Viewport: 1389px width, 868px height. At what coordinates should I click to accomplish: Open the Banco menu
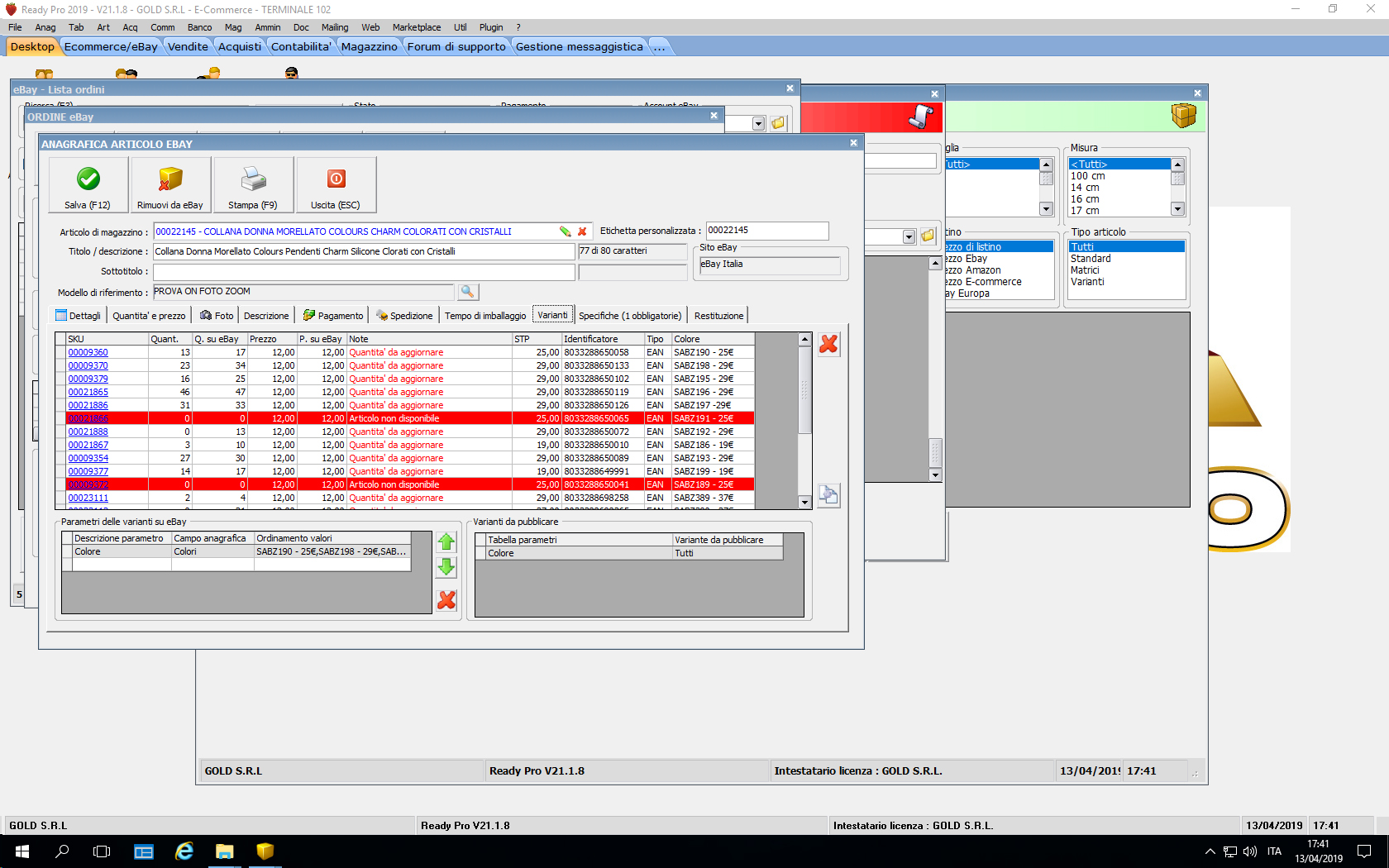coord(199,27)
